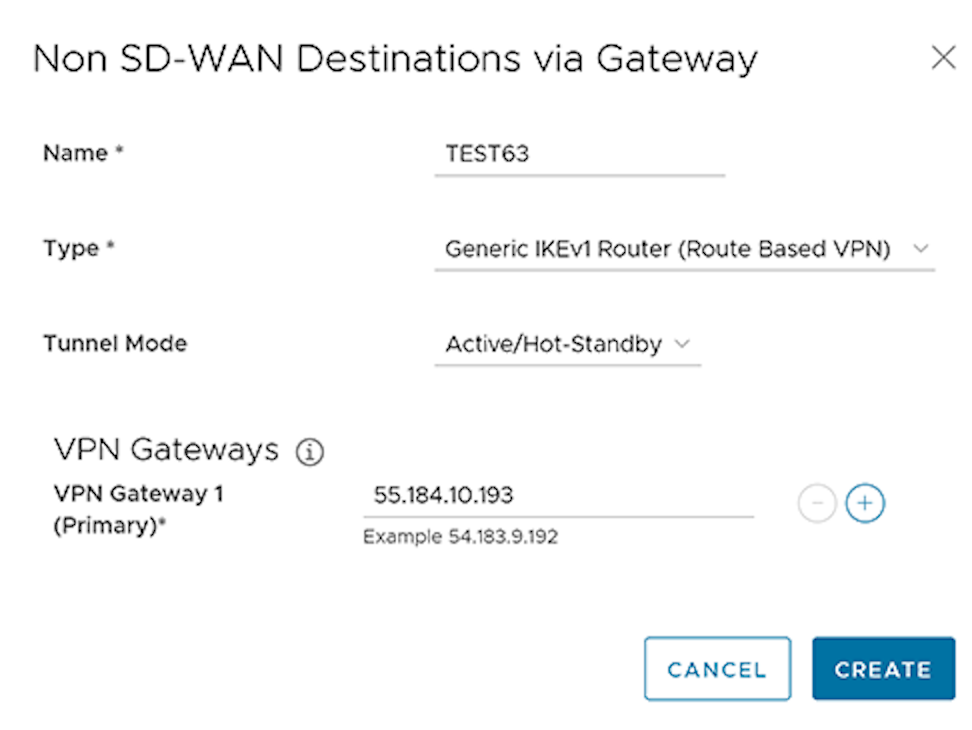Click the Active/Hot-Standby tunnel mode value
This screenshot has height=730, width=972.
(553, 344)
